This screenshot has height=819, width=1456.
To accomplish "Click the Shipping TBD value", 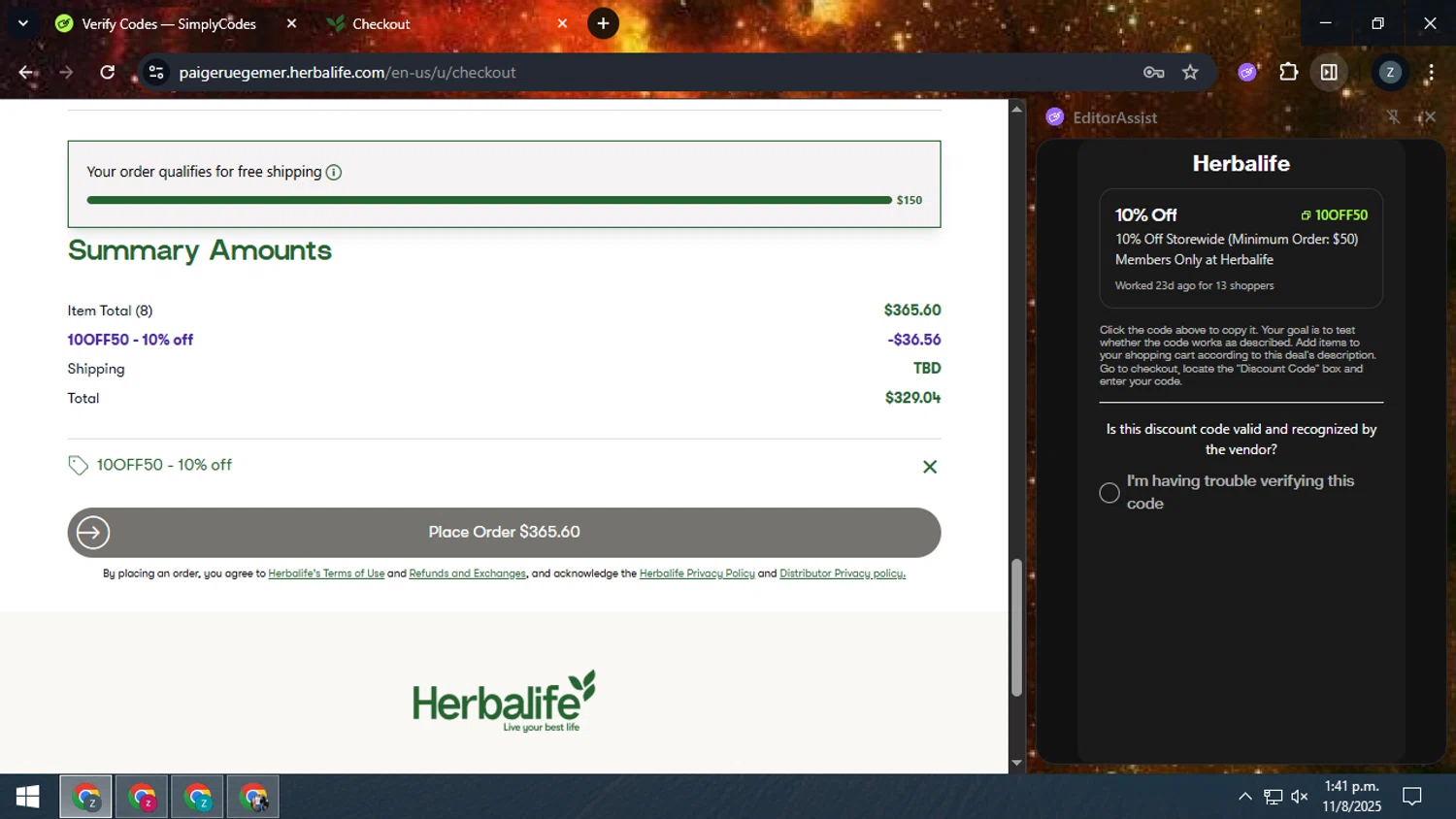I will click(x=927, y=369).
